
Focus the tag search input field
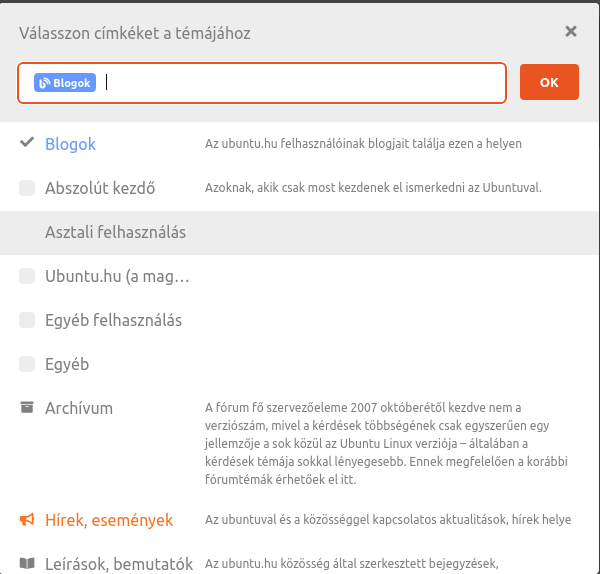[302, 83]
